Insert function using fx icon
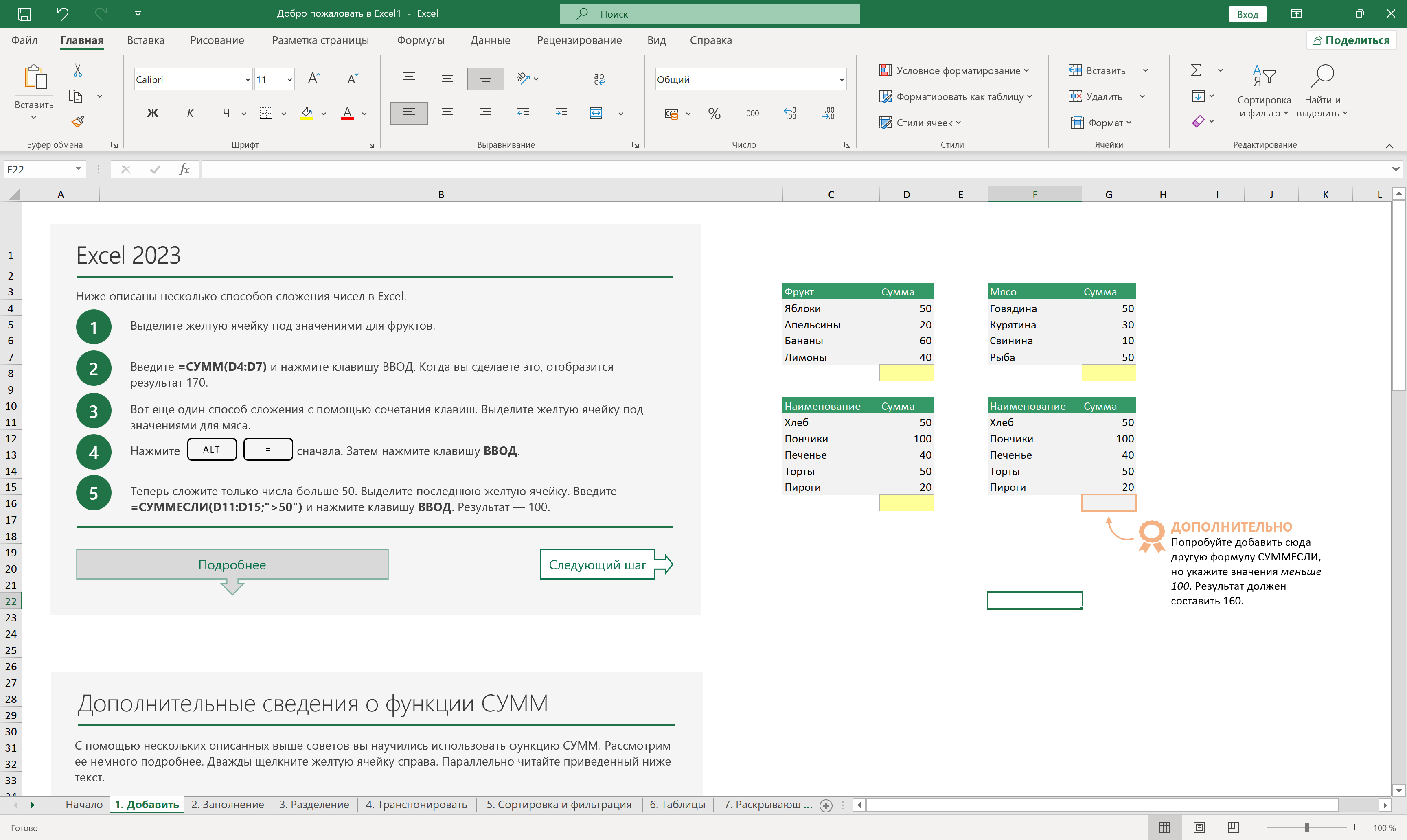This screenshot has width=1407, height=840. click(184, 169)
